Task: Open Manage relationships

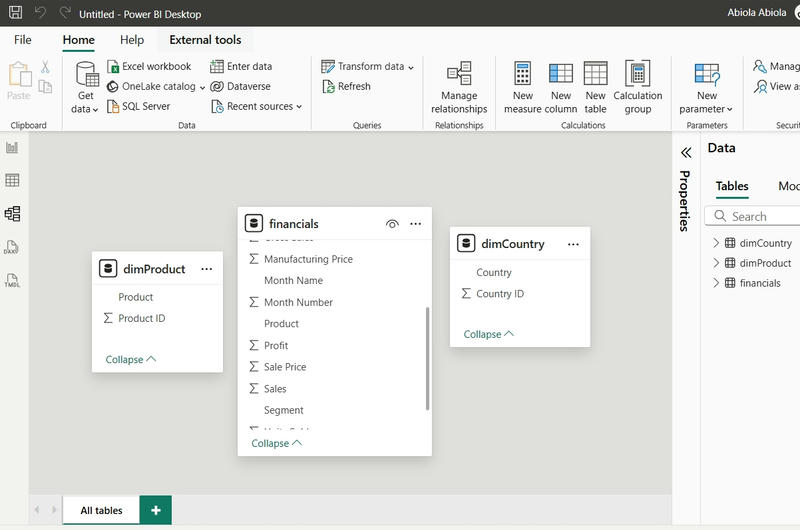Action: pyautogui.click(x=459, y=87)
